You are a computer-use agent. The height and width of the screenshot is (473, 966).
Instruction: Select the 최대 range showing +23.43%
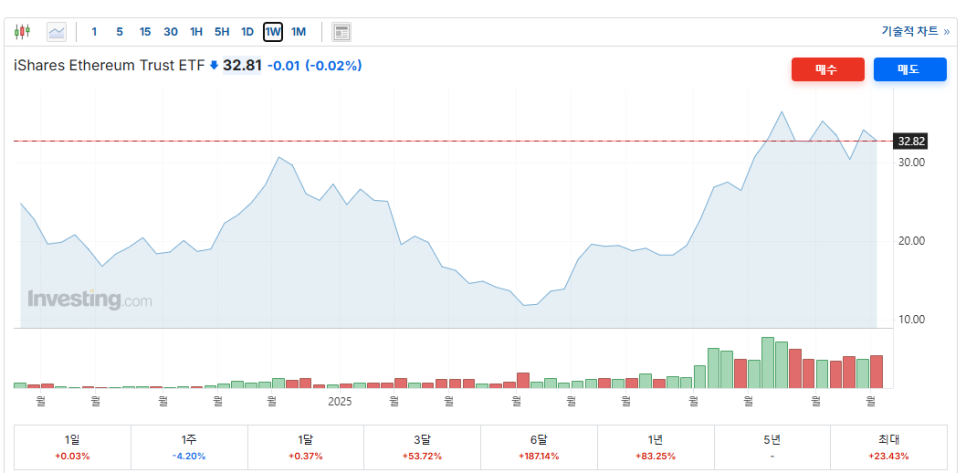pyautogui.click(x=889, y=448)
